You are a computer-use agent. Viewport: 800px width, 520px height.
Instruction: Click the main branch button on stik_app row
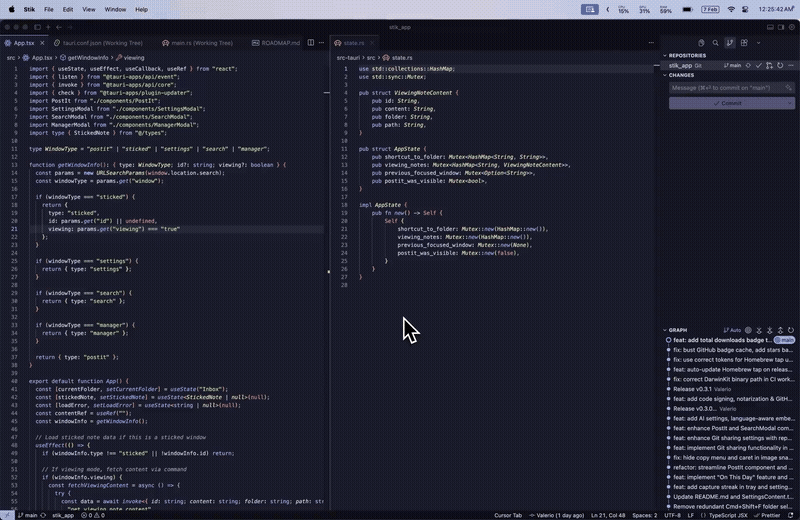click(732, 65)
